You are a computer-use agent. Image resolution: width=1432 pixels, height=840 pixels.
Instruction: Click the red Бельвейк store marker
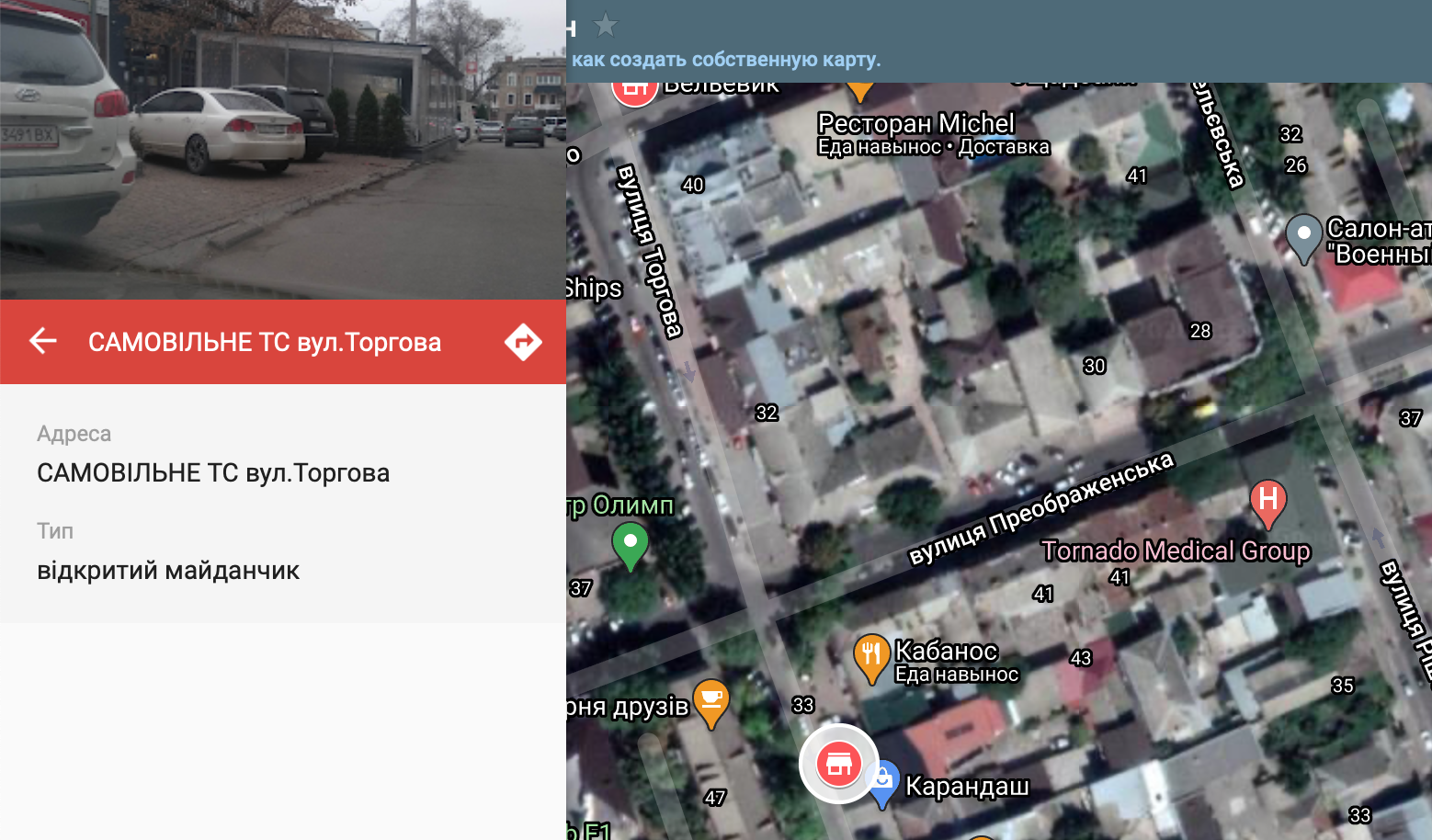(x=634, y=91)
